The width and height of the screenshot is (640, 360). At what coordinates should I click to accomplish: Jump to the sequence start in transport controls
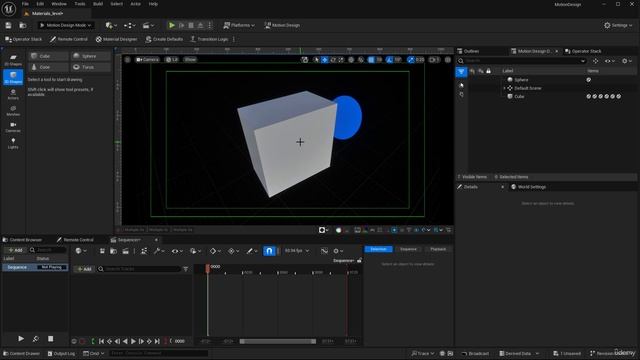pyautogui.click(x=101, y=341)
